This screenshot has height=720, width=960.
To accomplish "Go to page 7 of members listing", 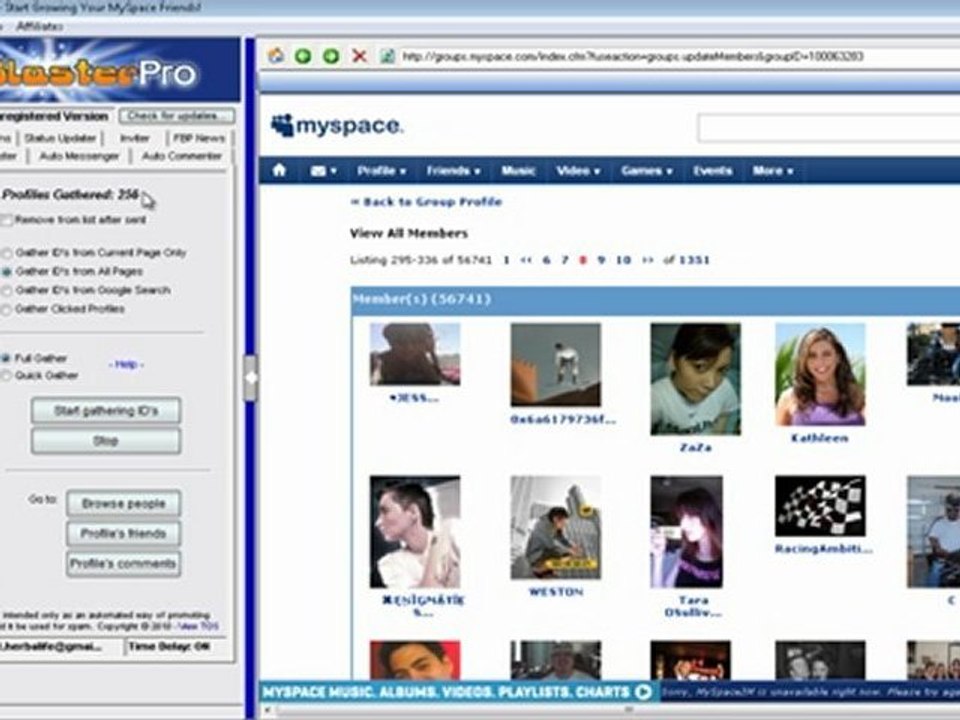I will coord(564,260).
